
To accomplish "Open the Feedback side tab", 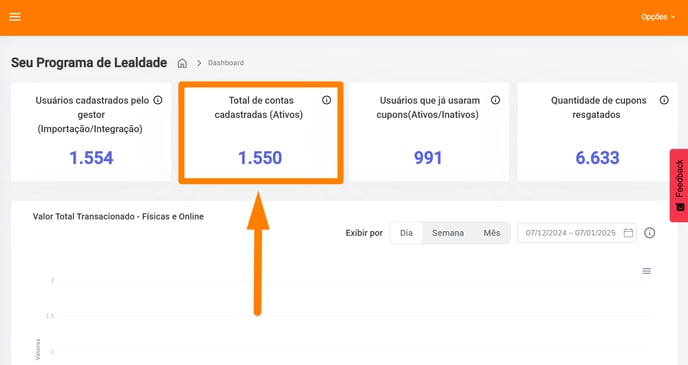I will 679,185.
